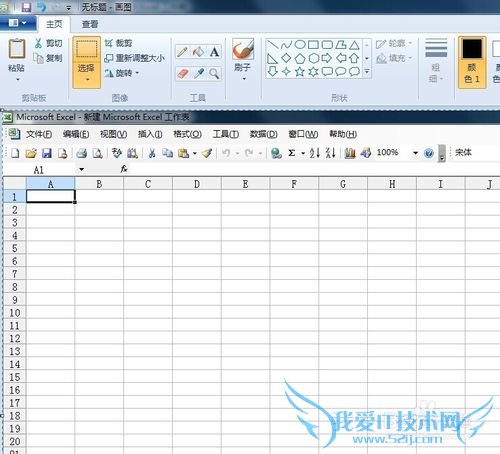Screen dimensions: 500x454
Task: Click the Open folder icon in Excel toolbar
Action: pyautogui.click(x=31, y=153)
